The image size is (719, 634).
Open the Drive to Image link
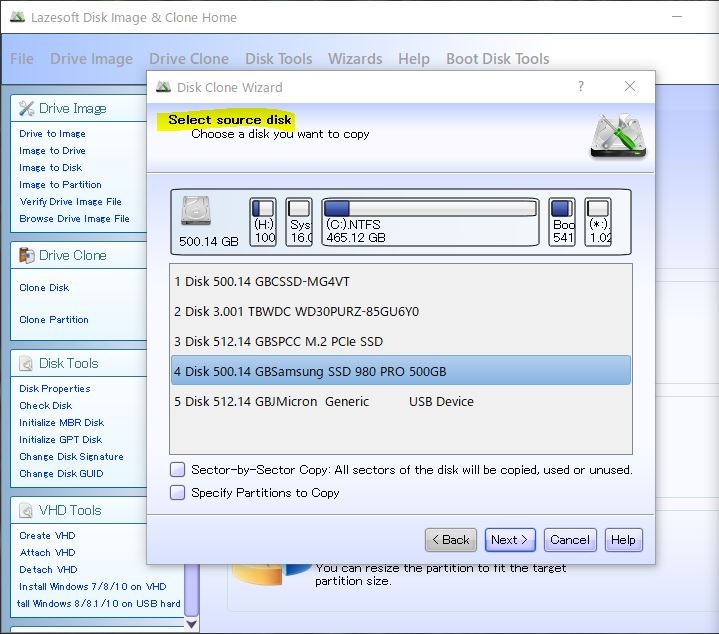pos(52,133)
